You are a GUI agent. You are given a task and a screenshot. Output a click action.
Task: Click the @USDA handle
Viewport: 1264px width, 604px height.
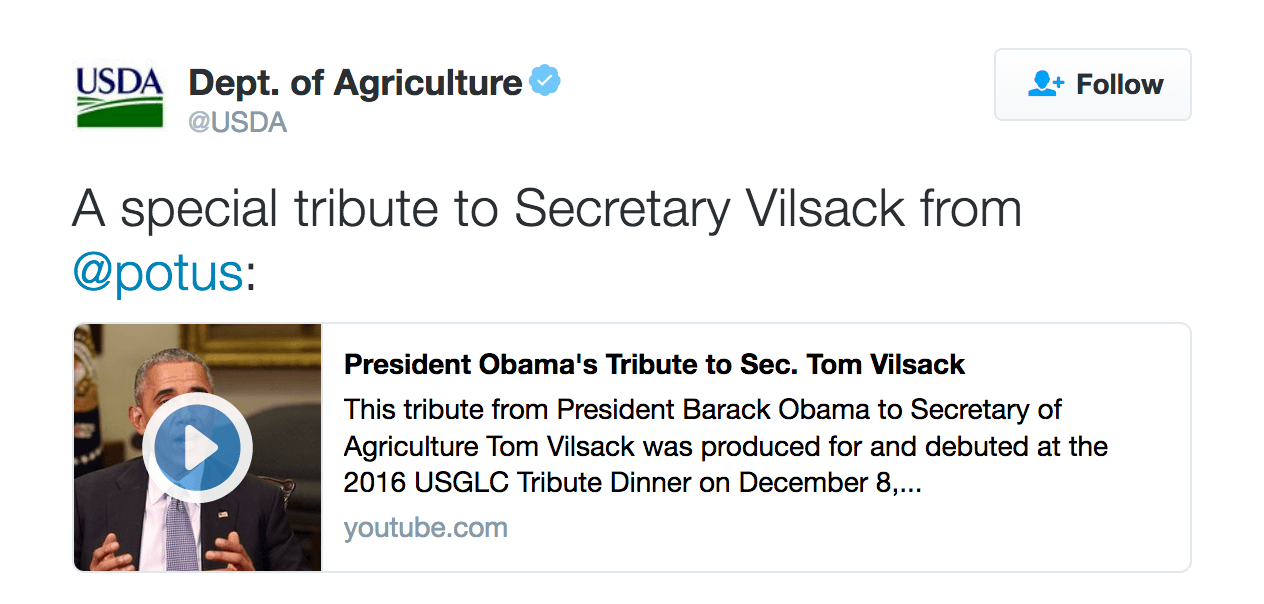coord(237,123)
